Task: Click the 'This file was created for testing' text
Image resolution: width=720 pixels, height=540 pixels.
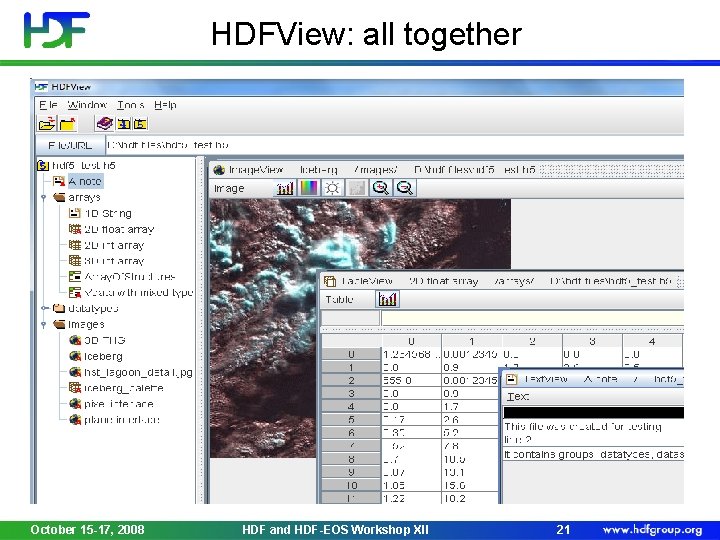Action: (583, 427)
